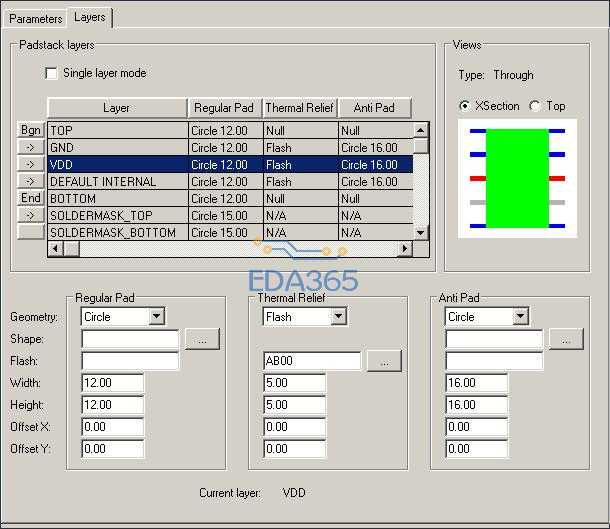Click the Thermal Relief Height field 5.00
This screenshot has height=529, width=610.
pos(294,405)
